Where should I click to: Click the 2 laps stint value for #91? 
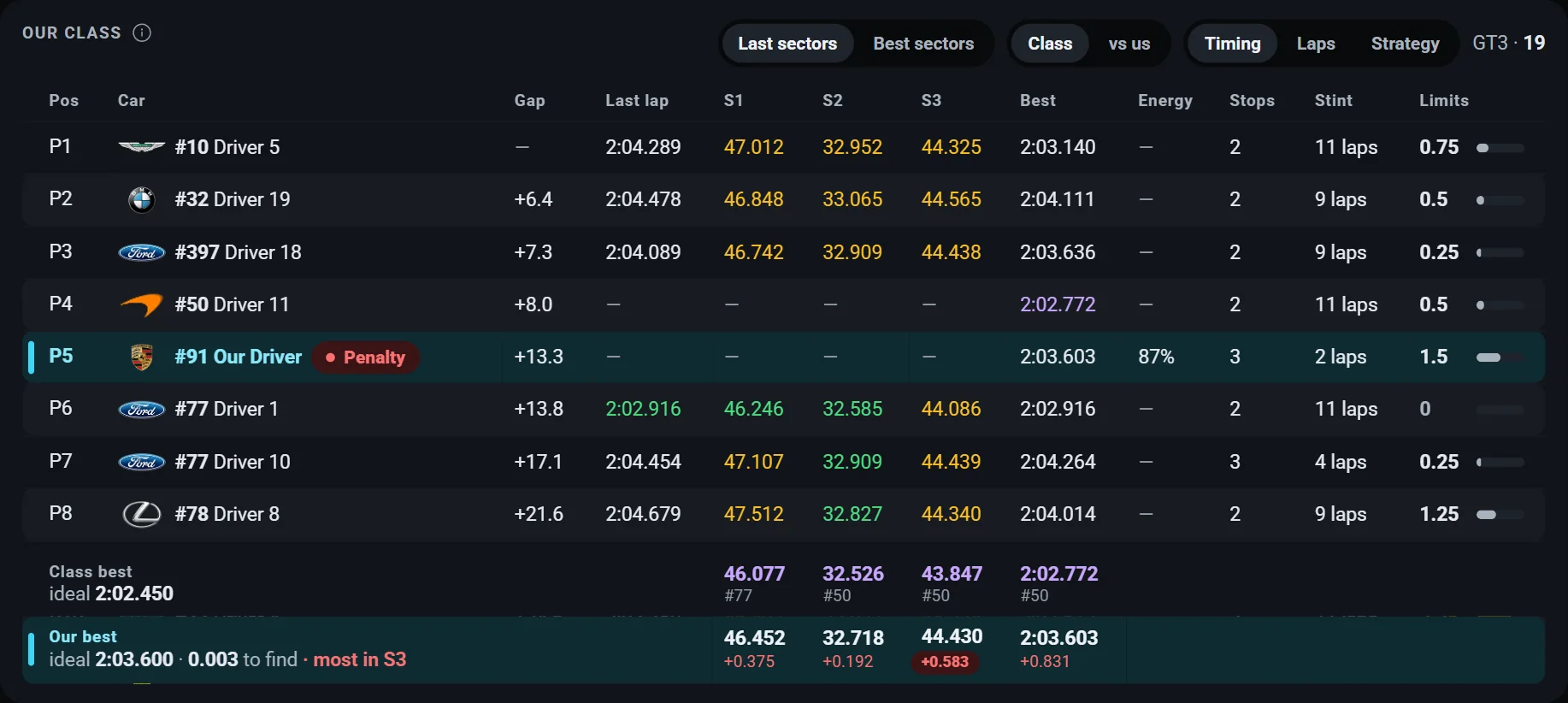tap(1341, 357)
